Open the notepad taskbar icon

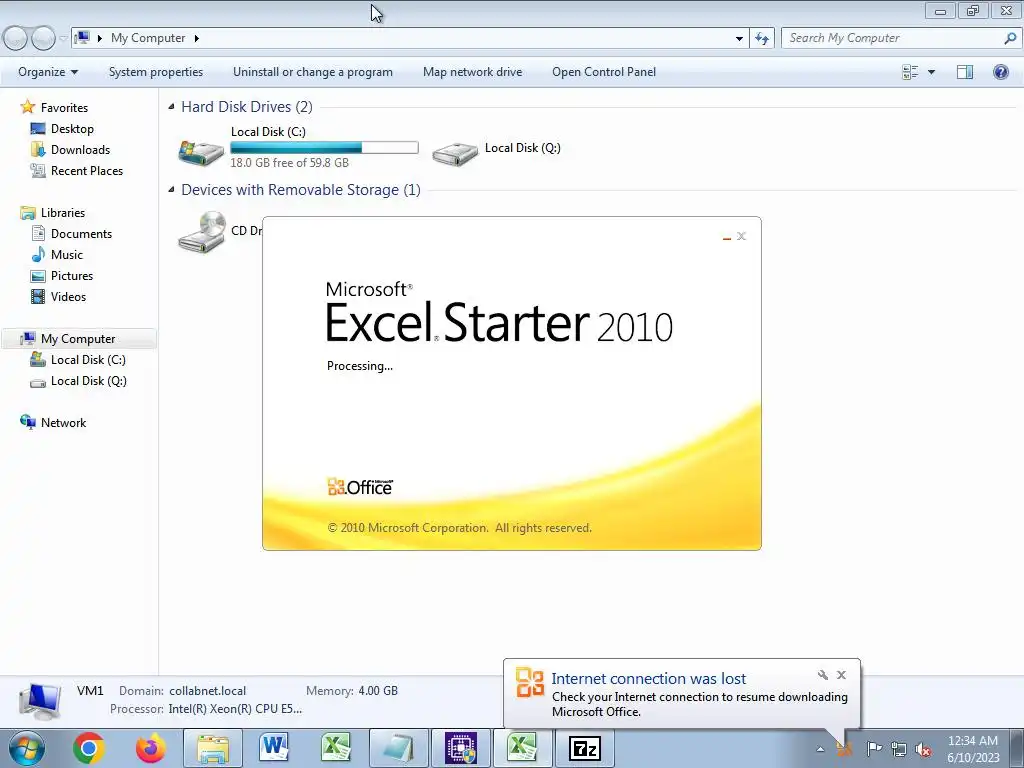click(x=398, y=748)
